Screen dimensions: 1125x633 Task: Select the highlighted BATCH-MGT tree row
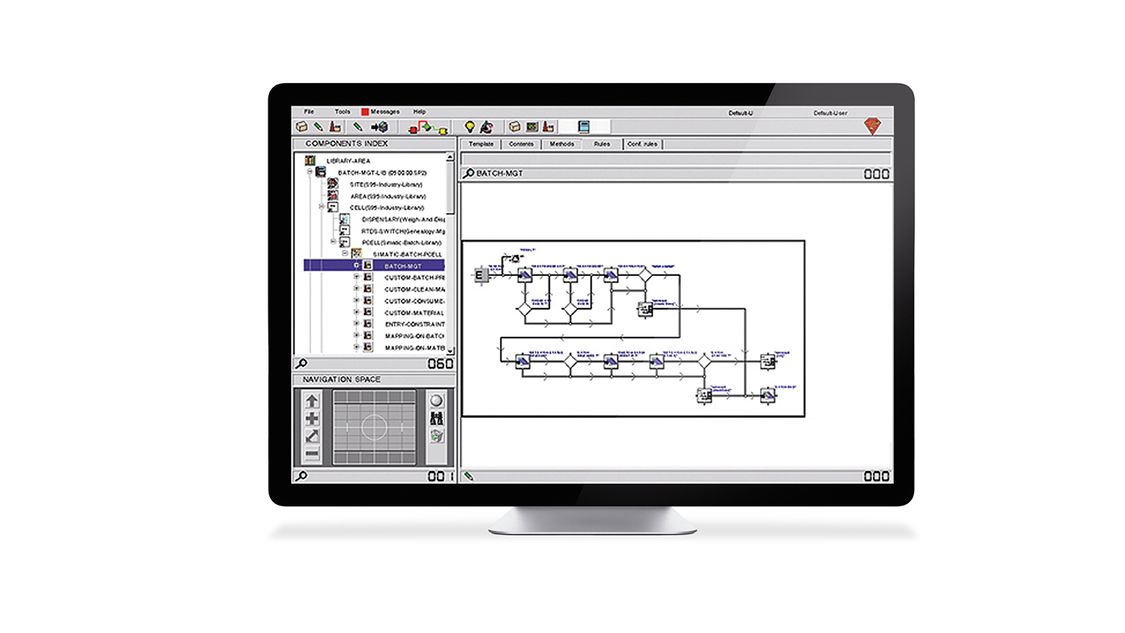pyautogui.click(x=375, y=266)
